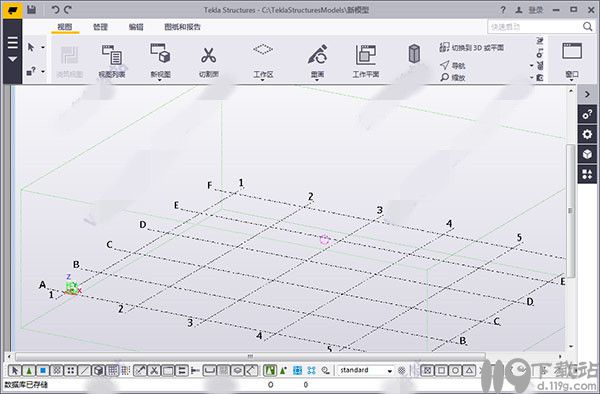Viewport: 600px width, 394px height.
Task: Collapse ribbon with down triangle on left panel
Action: pos(12,59)
